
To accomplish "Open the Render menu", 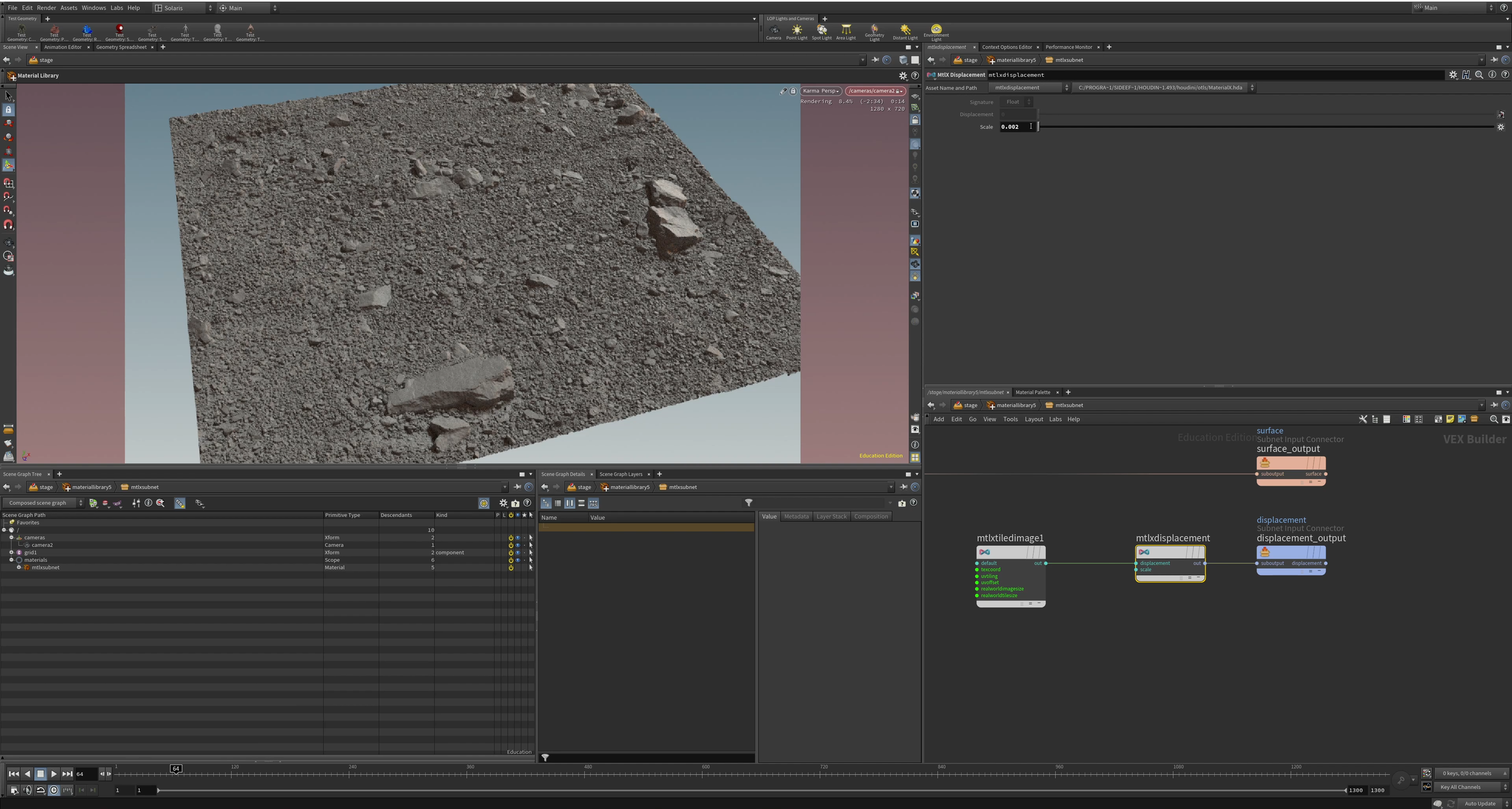I will coord(46,8).
